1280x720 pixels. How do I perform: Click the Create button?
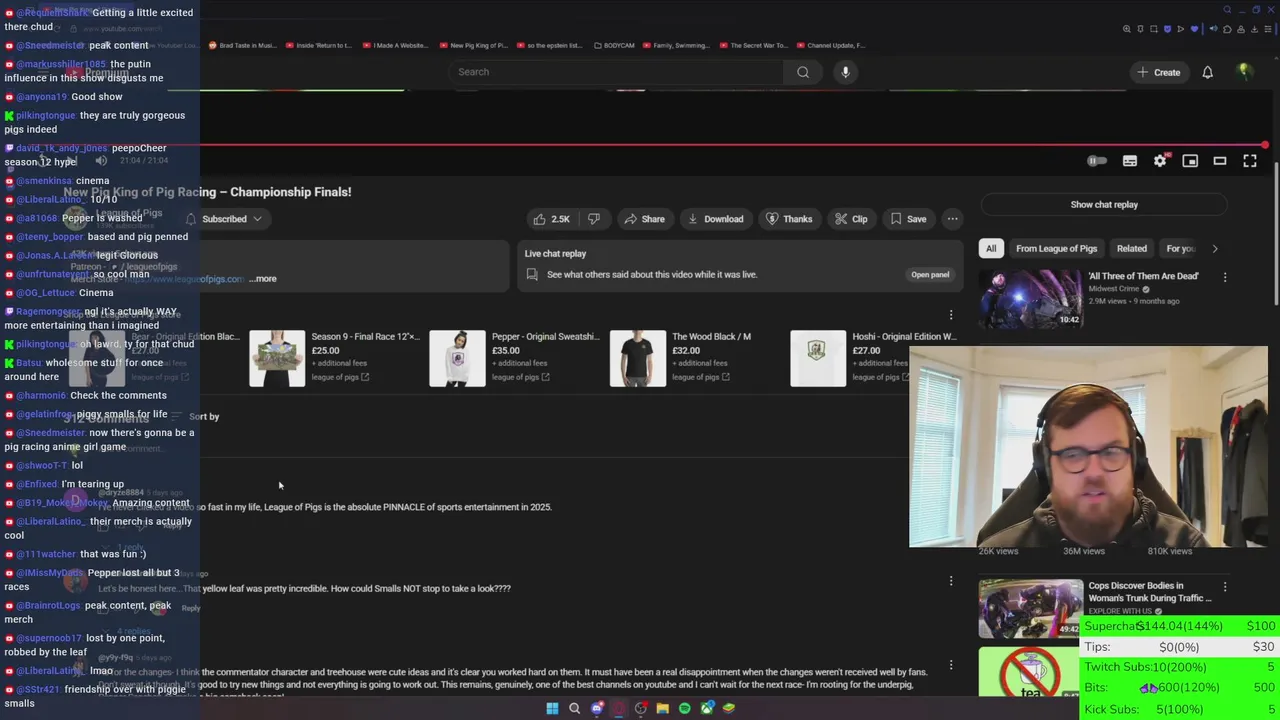tap(1158, 72)
